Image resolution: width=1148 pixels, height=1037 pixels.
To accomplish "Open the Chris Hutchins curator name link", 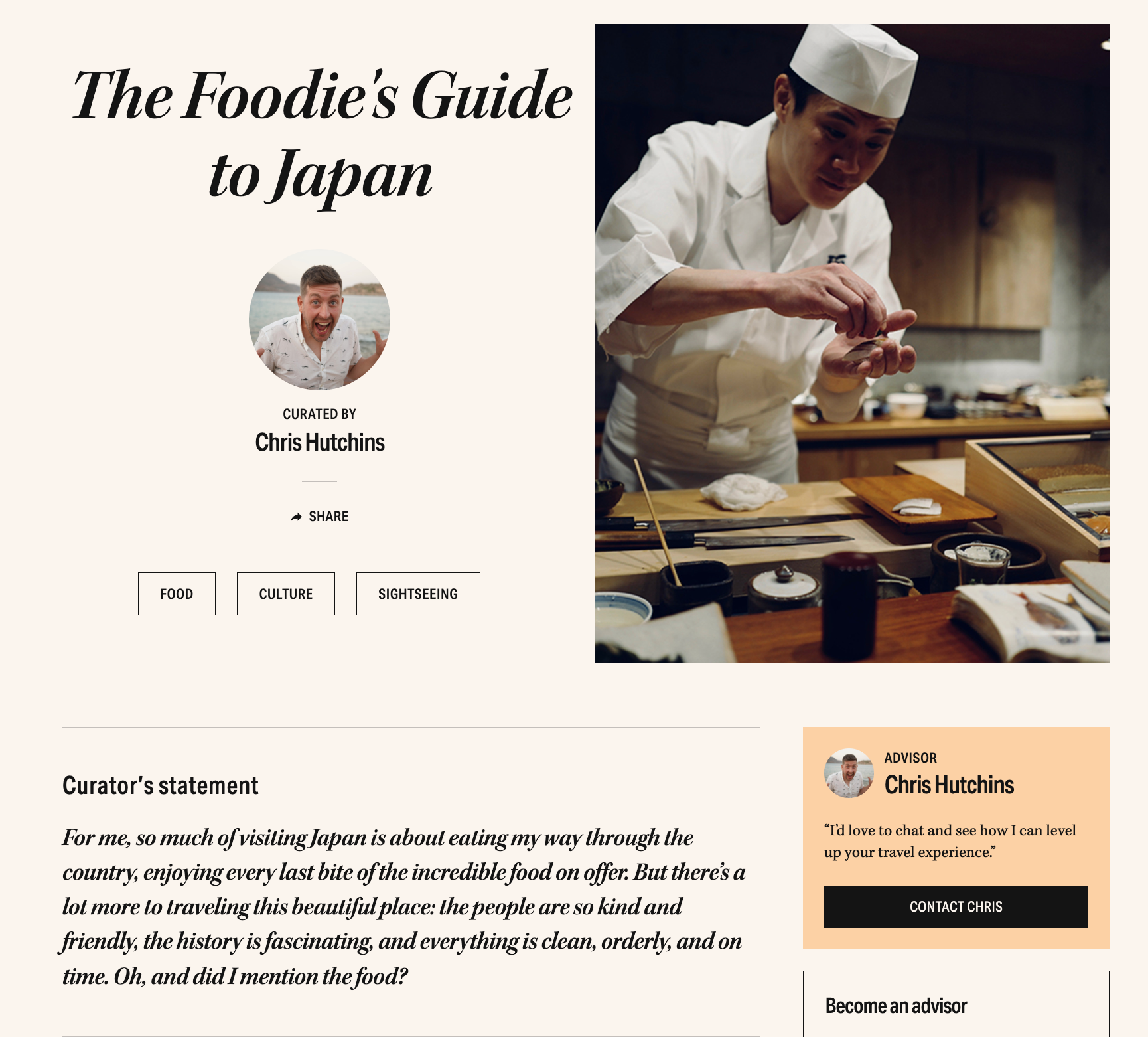I will click(320, 442).
